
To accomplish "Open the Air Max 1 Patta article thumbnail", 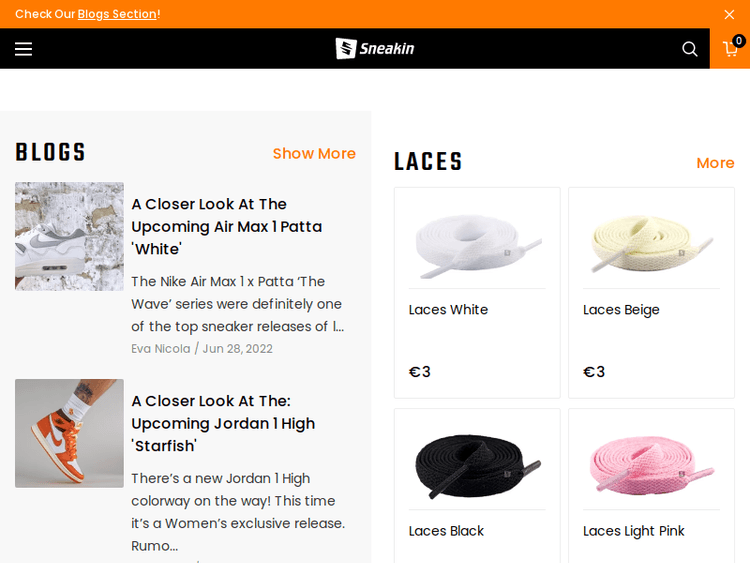I will pos(69,236).
